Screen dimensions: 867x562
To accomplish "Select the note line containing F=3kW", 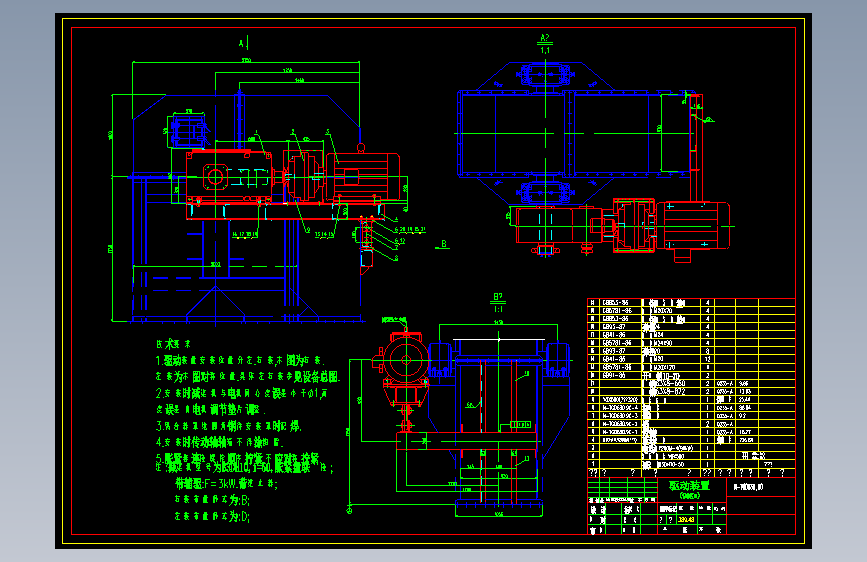I will click(x=226, y=483).
